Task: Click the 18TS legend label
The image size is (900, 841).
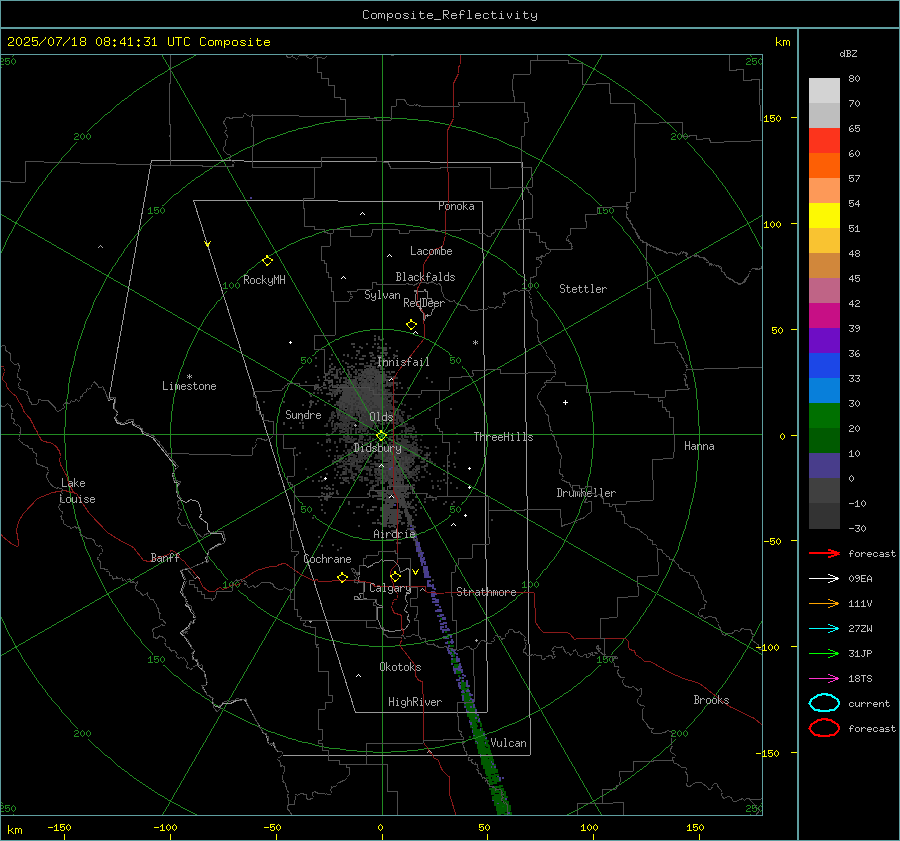Action: click(x=860, y=679)
